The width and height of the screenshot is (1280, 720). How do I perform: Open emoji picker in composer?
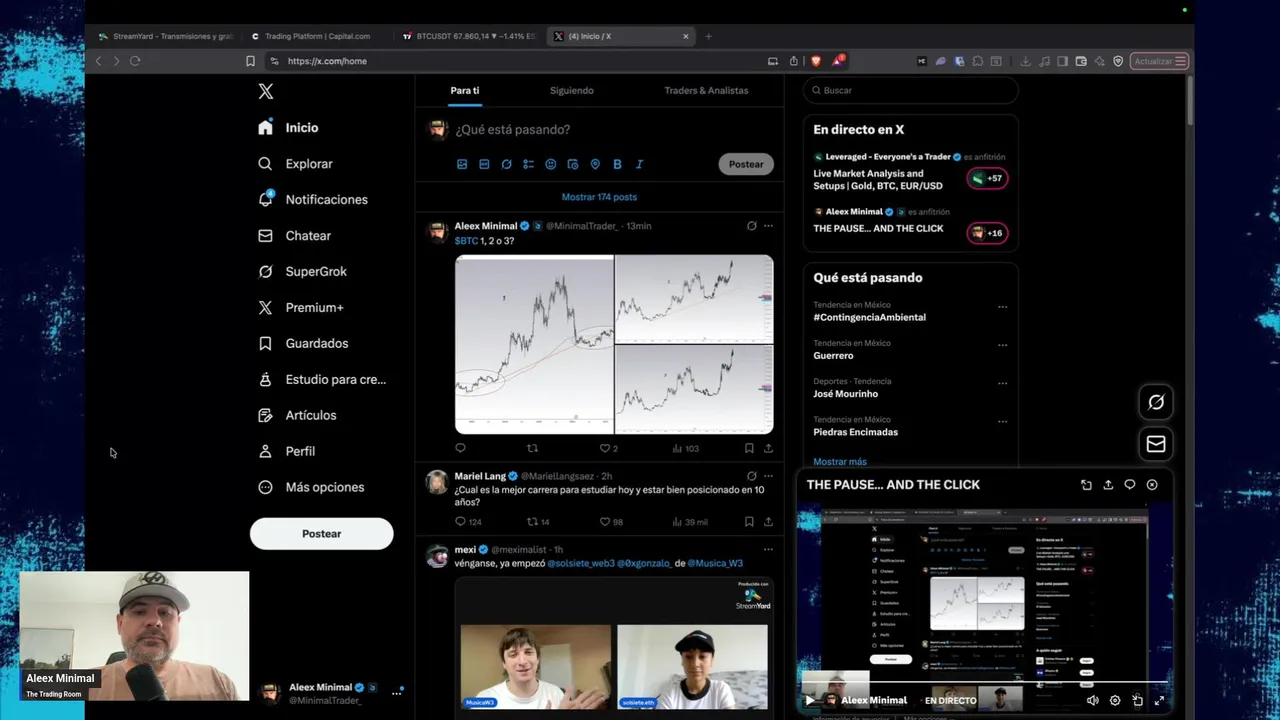[x=550, y=164]
